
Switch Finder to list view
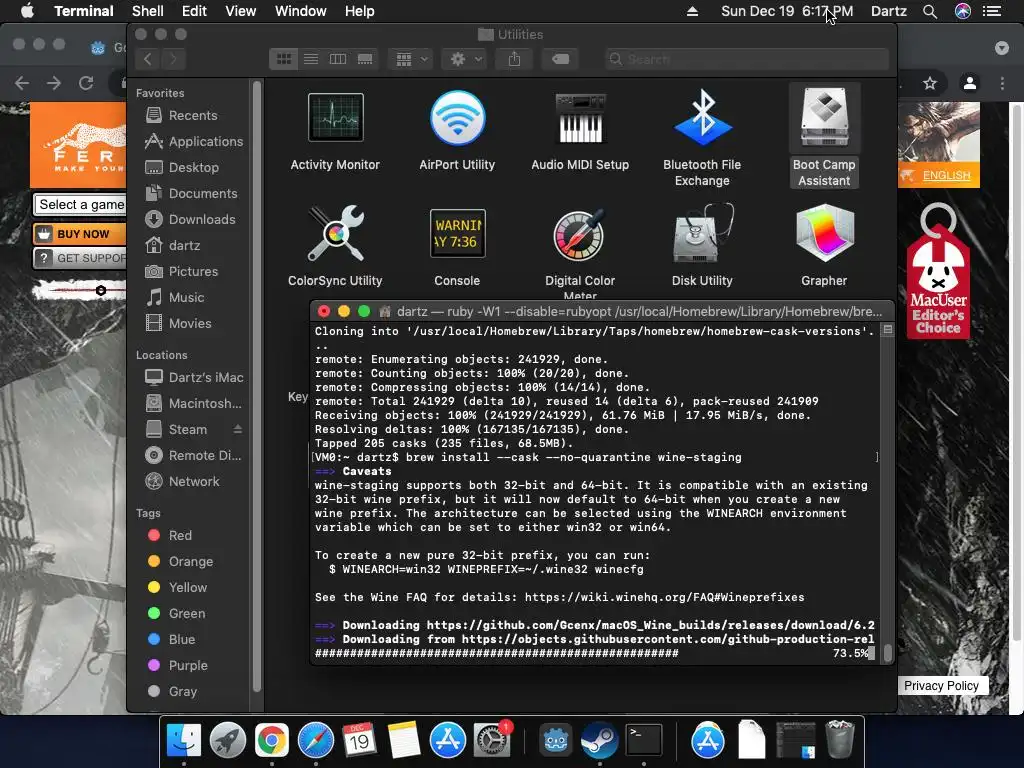click(311, 59)
